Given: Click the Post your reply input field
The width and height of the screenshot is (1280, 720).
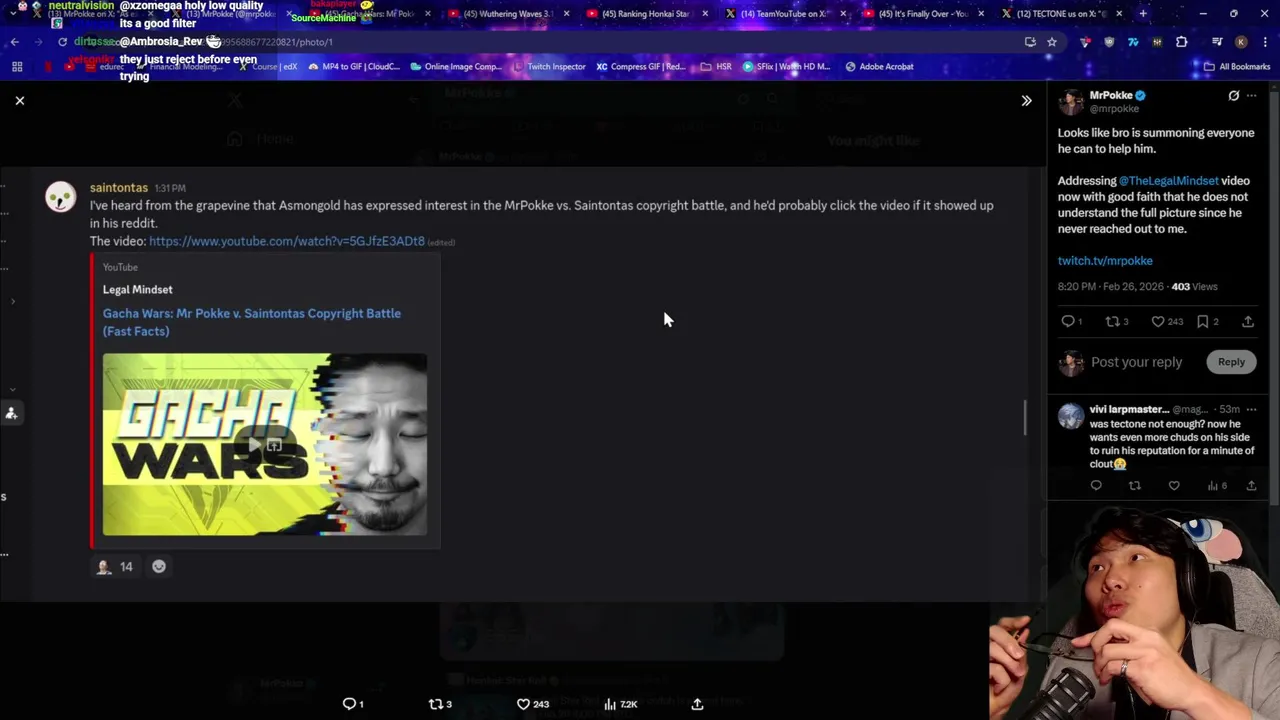Looking at the screenshot, I should 1136,362.
